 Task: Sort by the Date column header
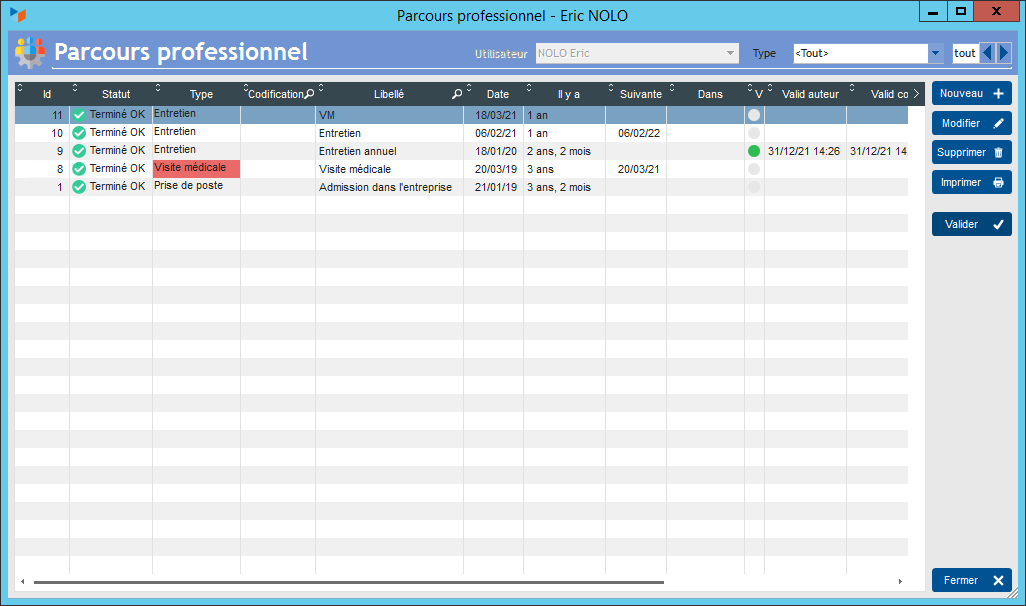point(497,95)
